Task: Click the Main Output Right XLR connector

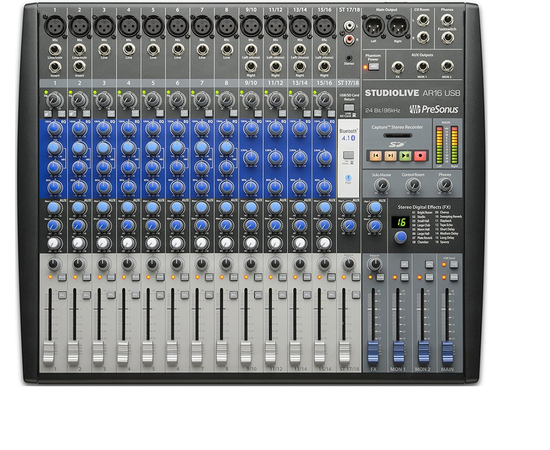Action: (398, 26)
